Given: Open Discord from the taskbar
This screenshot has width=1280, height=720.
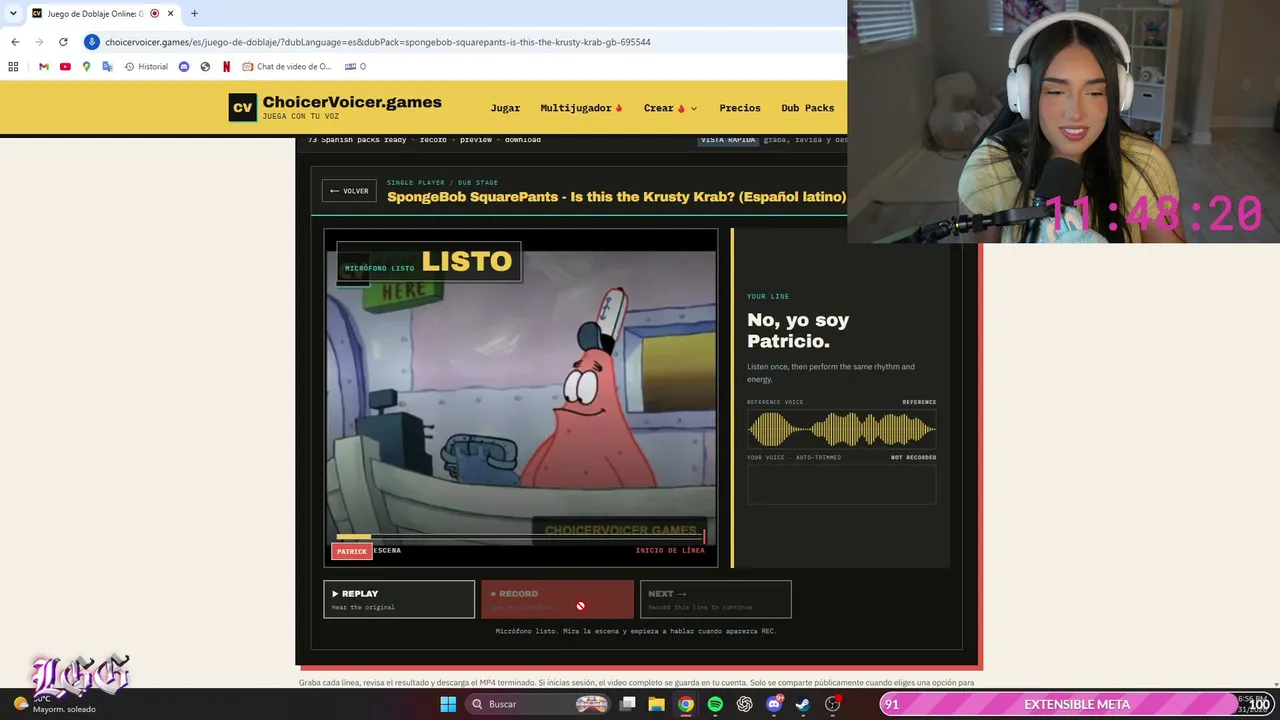Looking at the screenshot, I should [x=774, y=704].
